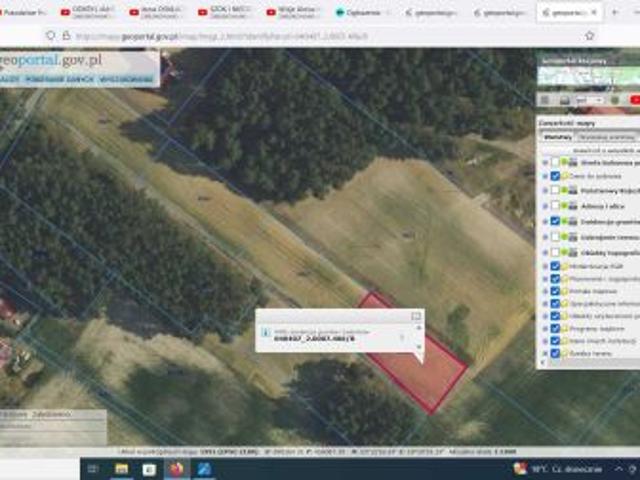Viewport: 640px width, 480px height.
Task: Click the green globe icon in the map toolbar
Action: (615, 100)
